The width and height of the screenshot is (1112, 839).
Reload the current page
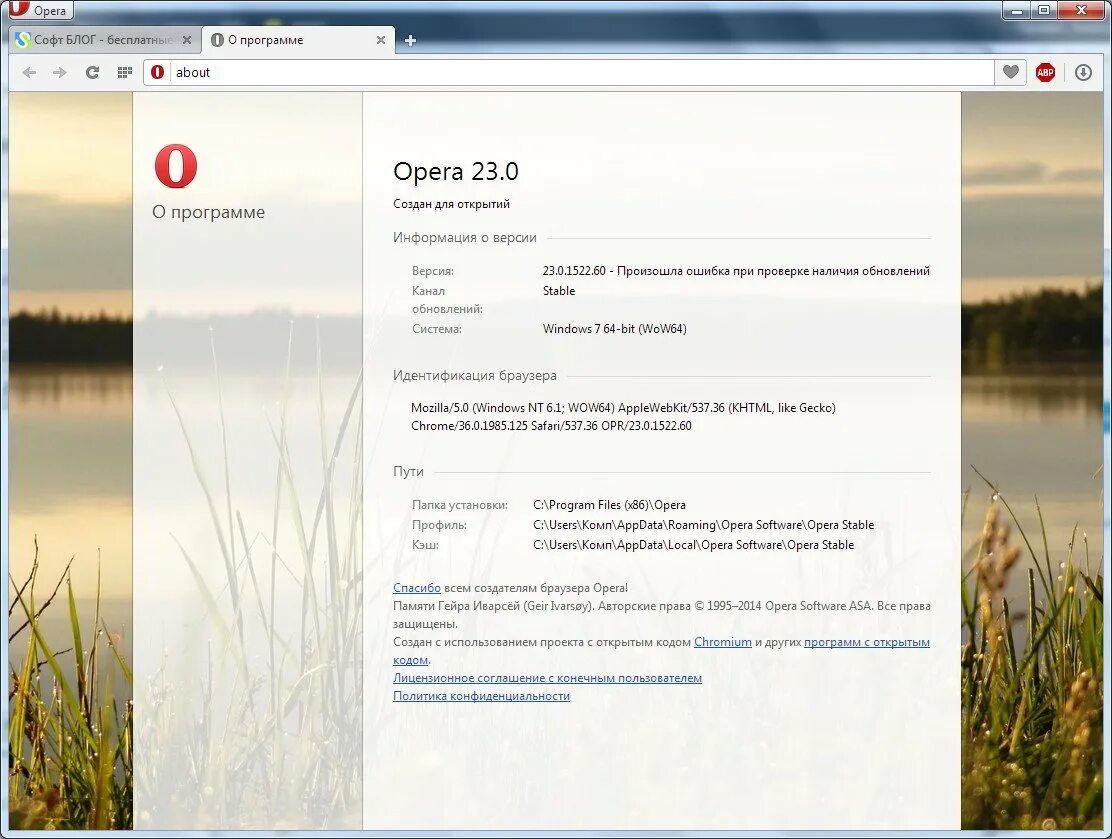[92, 72]
